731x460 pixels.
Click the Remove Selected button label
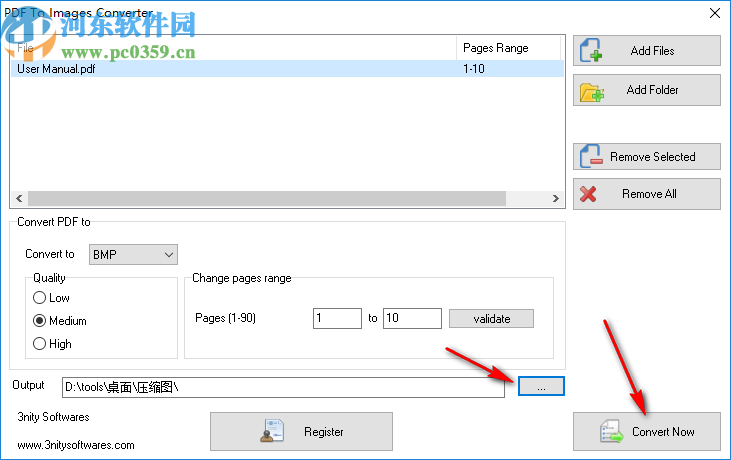[x=653, y=157]
